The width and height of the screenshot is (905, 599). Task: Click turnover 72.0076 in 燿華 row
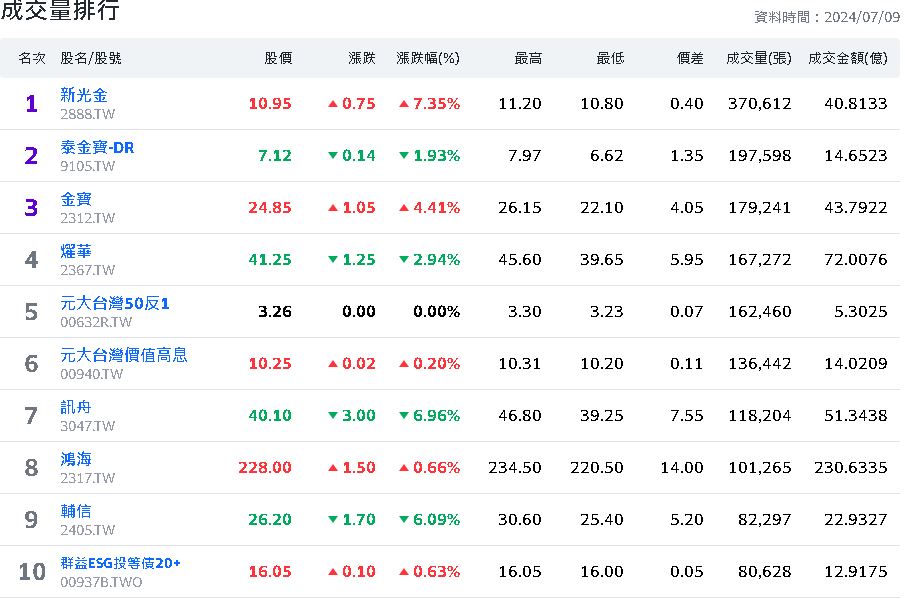(856, 260)
